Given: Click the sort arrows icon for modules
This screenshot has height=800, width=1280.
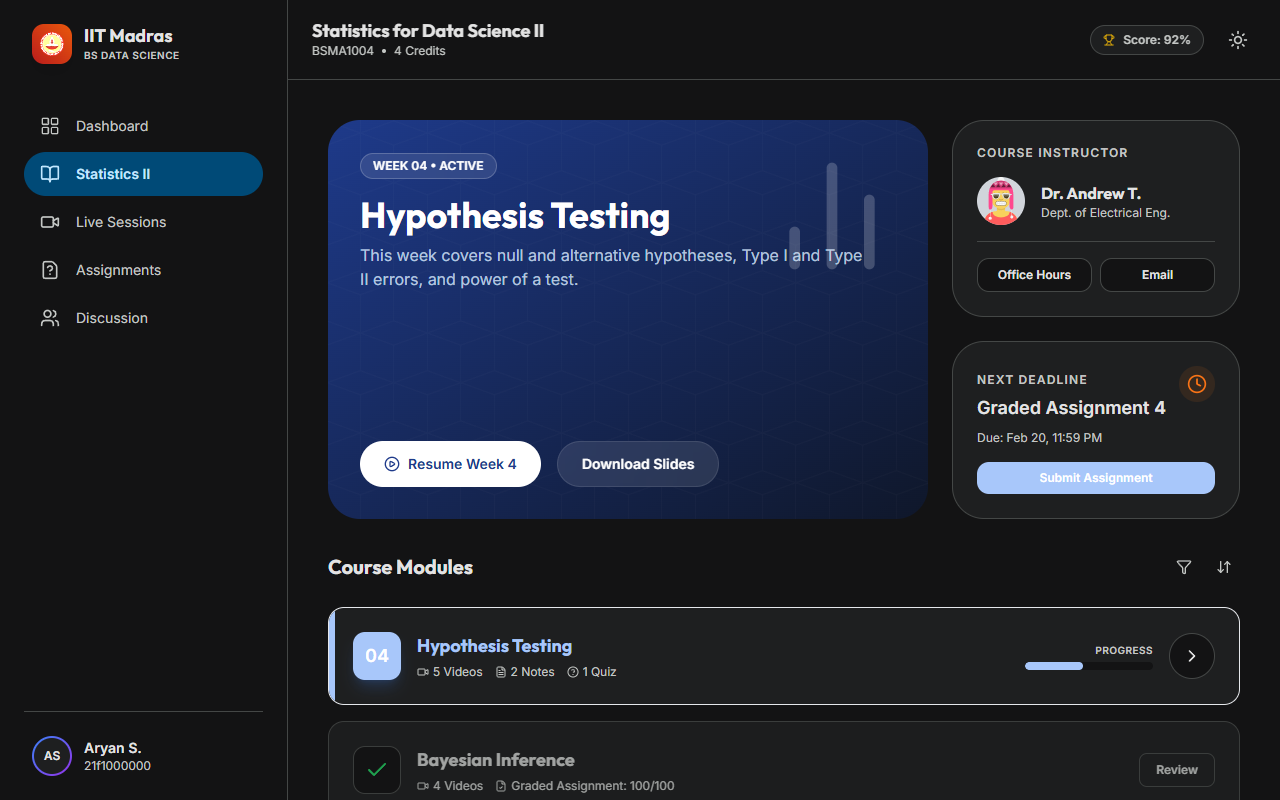Looking at the screenshot, I should click(x=1224, y=567).
